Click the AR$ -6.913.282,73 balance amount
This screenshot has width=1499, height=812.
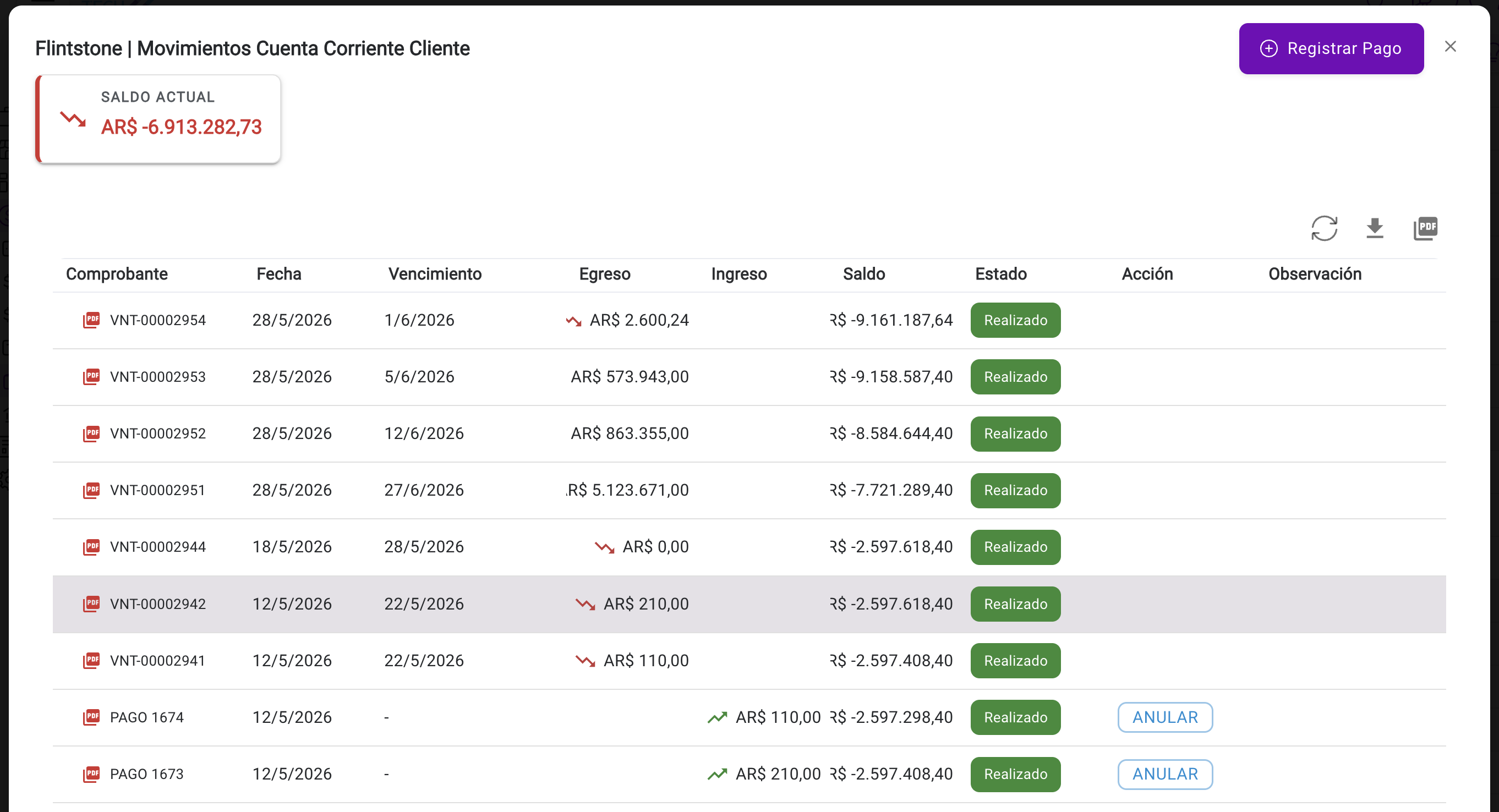(x=182, y=127)
